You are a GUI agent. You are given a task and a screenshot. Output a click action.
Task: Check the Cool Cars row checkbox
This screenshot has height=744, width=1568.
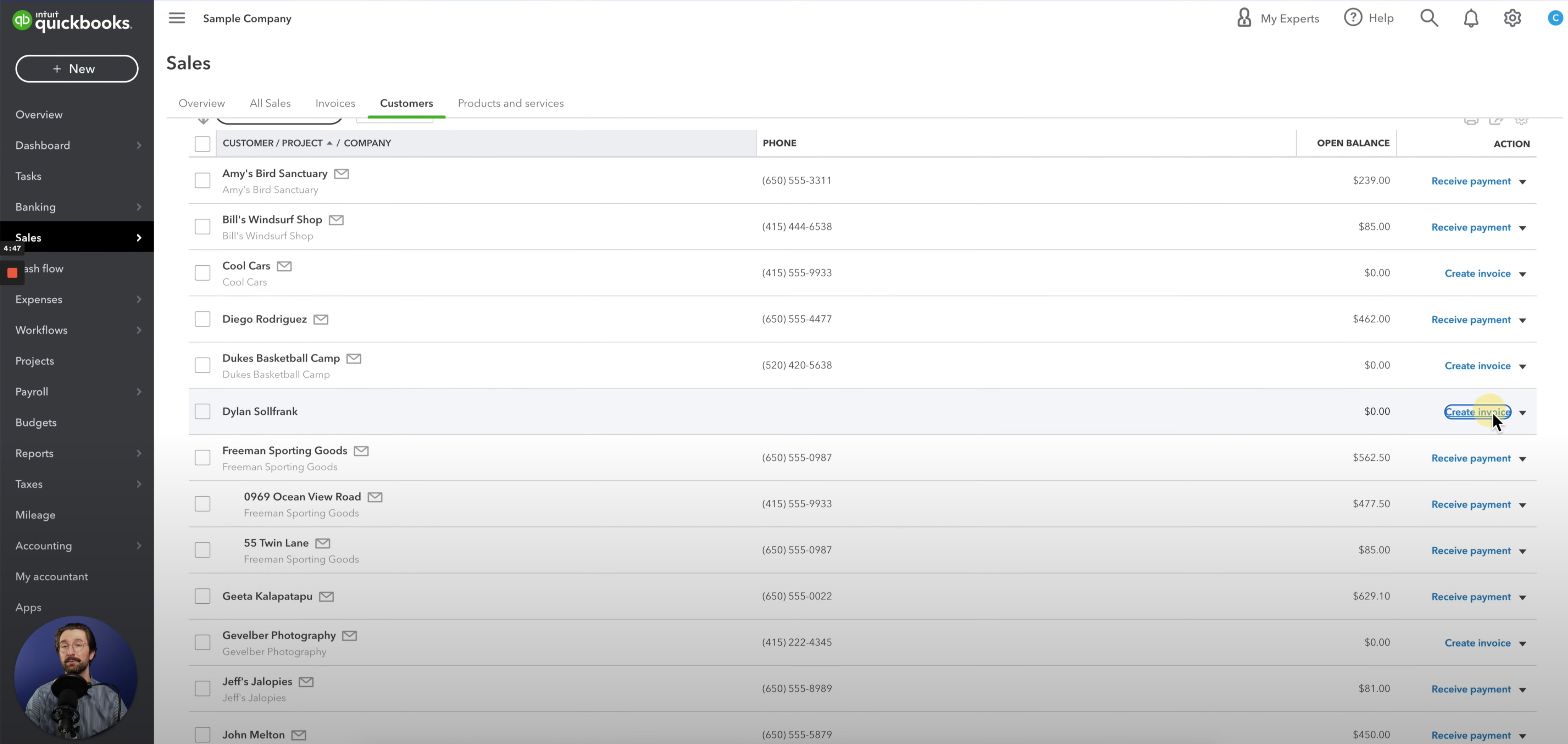click(x=202, y=273)
